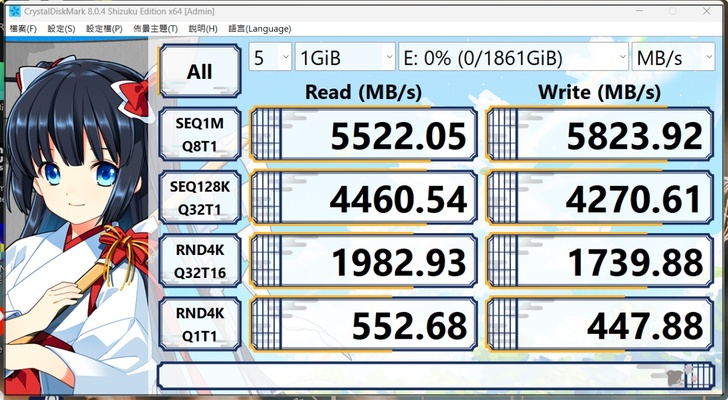The width and height of the screenshot is (728, 400).
Task: Close the CrystalDiskMark window
Action: (707, 11)
